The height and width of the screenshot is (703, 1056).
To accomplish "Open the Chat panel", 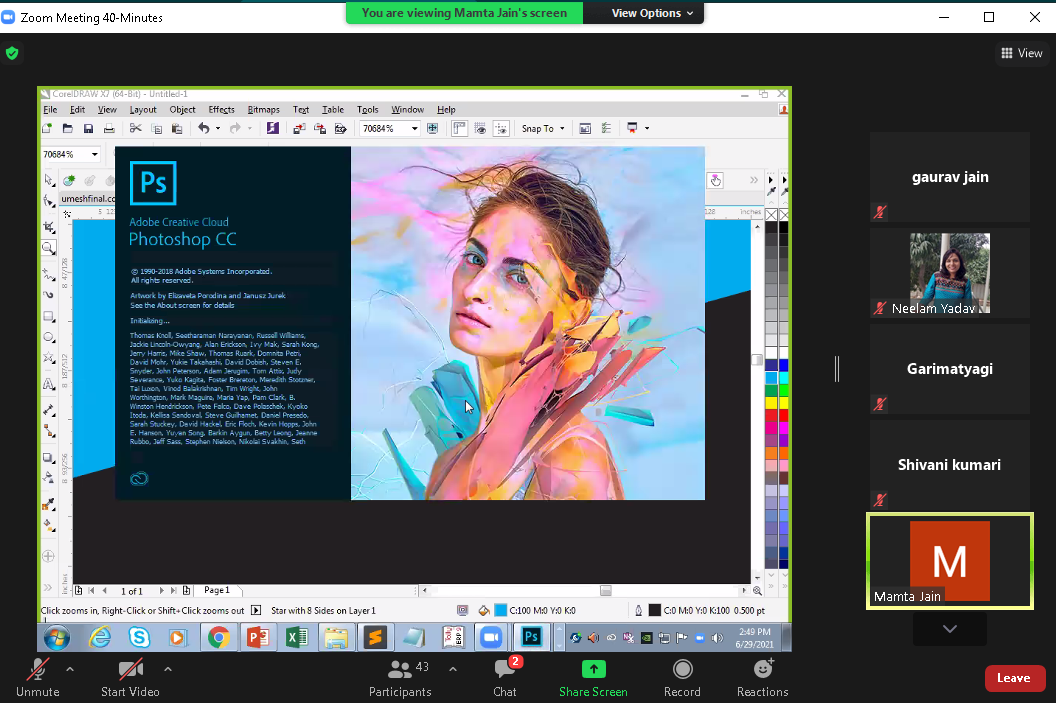I will [x=504, y=678].
